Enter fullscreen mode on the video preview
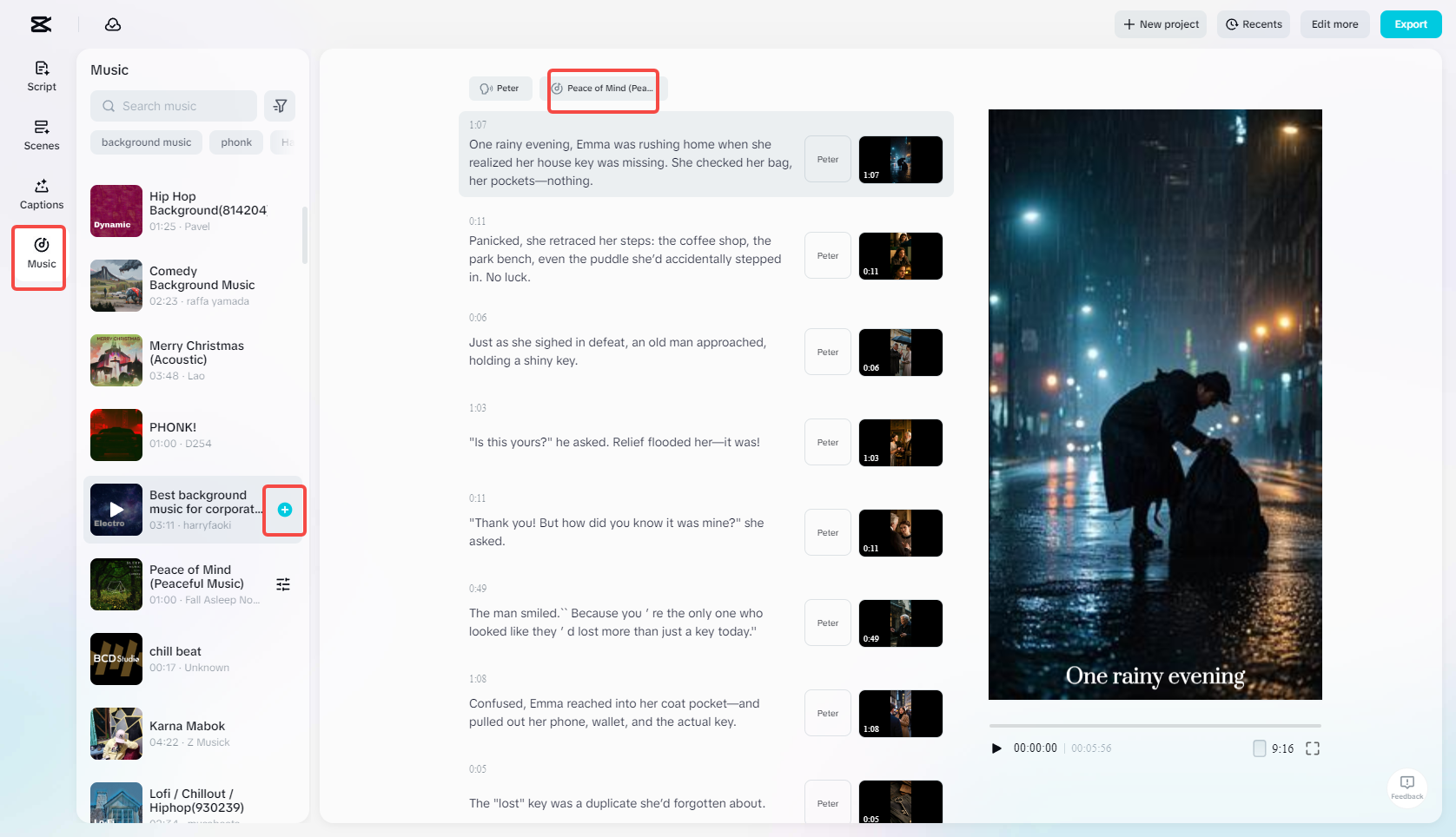The image size is (1456, 837). point(1313,748)
